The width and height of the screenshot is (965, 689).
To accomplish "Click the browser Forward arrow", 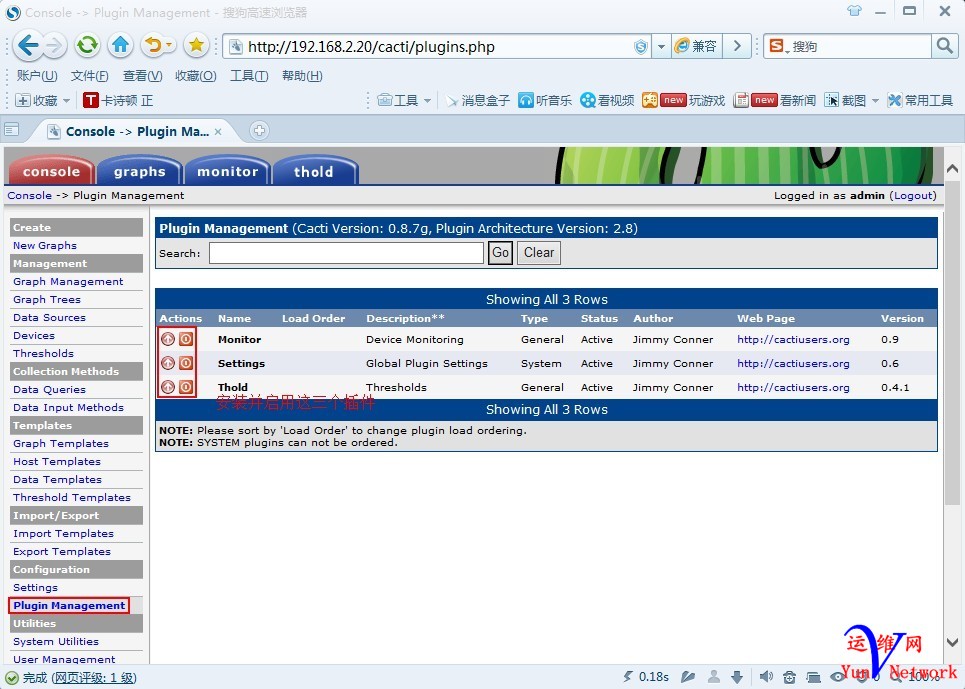I will 55,46.
